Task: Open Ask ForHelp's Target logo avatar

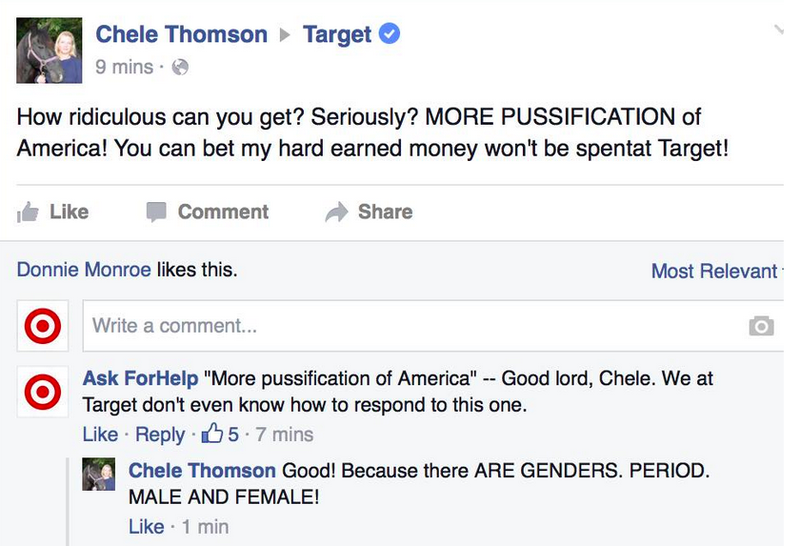Action: coord(43,392)
